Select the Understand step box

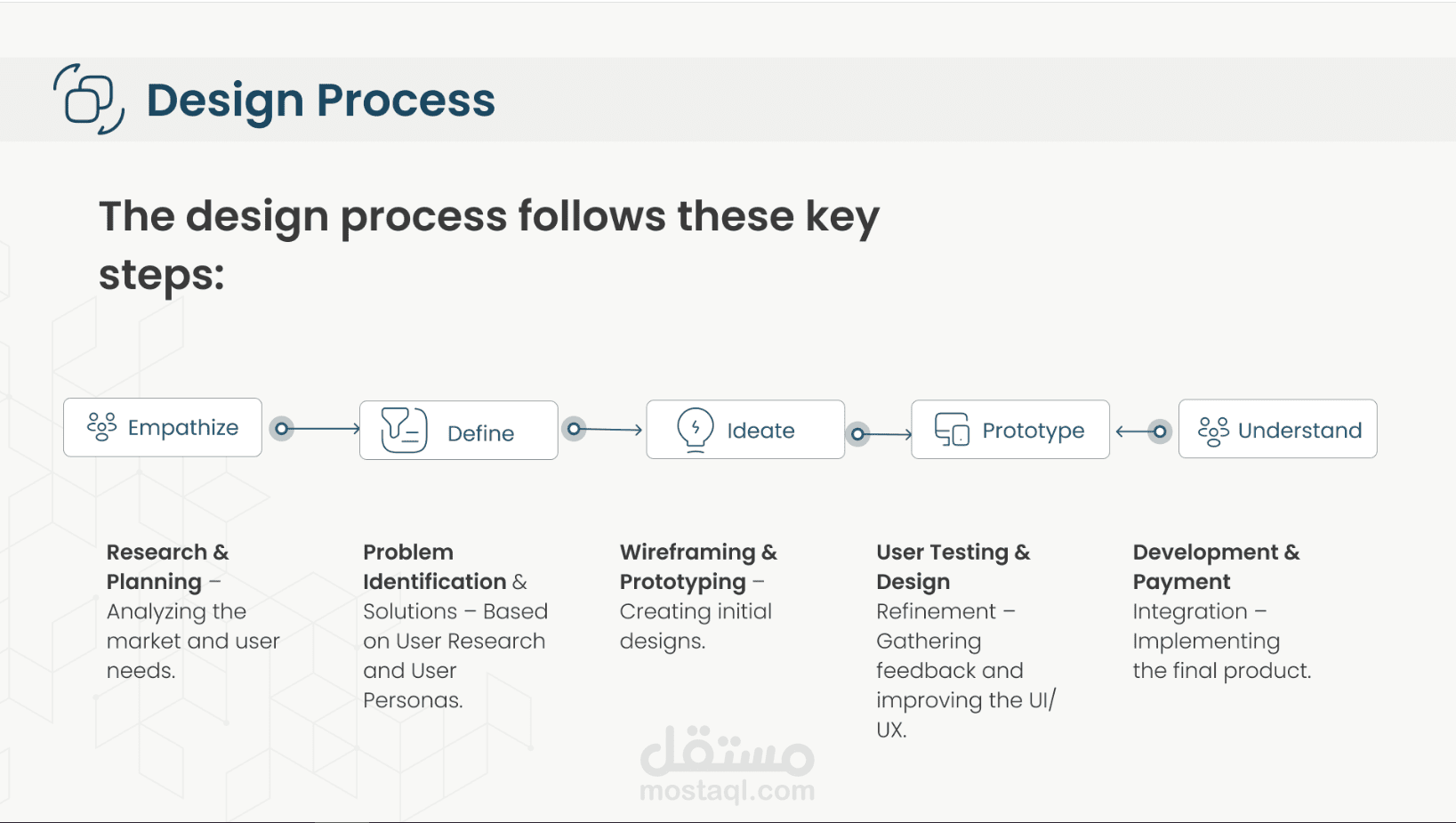point(1278,429)
